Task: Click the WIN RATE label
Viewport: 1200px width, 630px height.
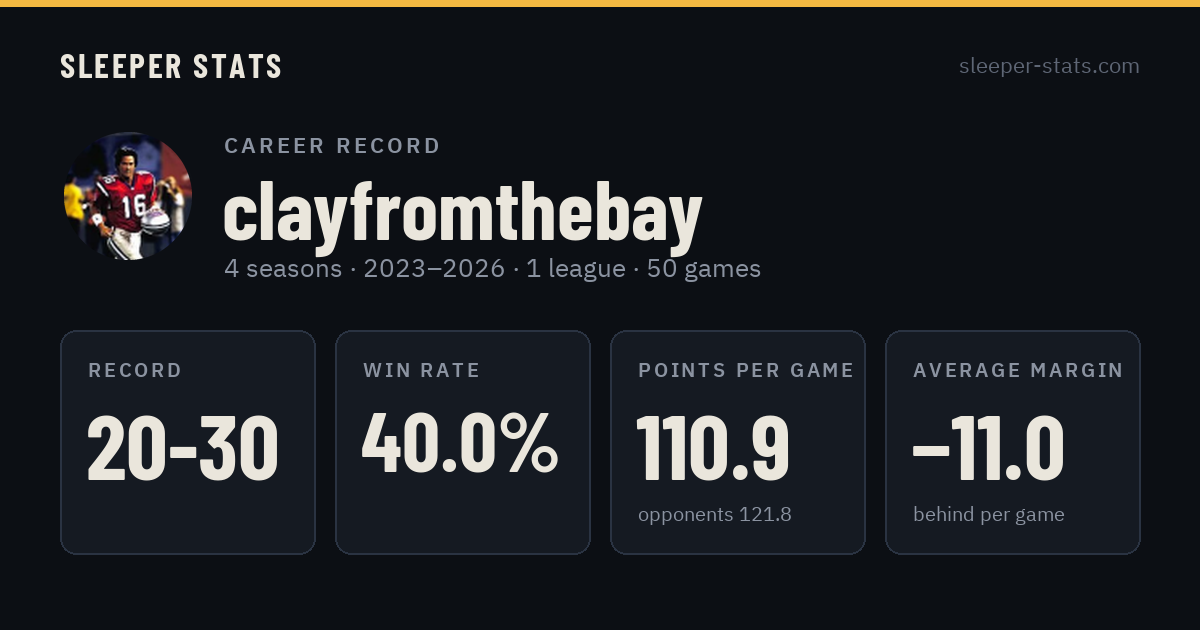Action: 422,371
